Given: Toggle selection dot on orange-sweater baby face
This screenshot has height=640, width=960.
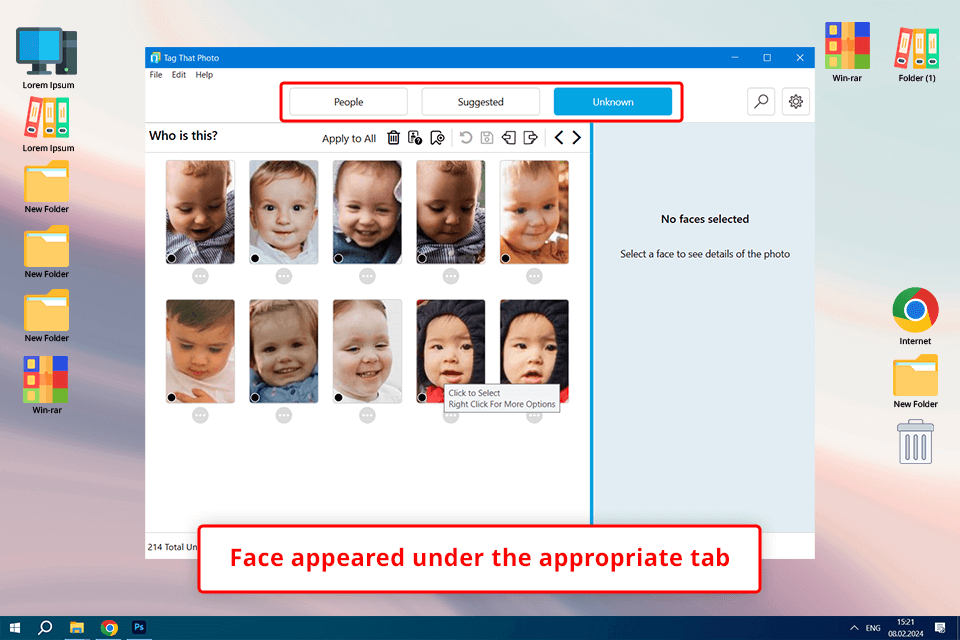Looking at the screenshot, I should point(505,258).
